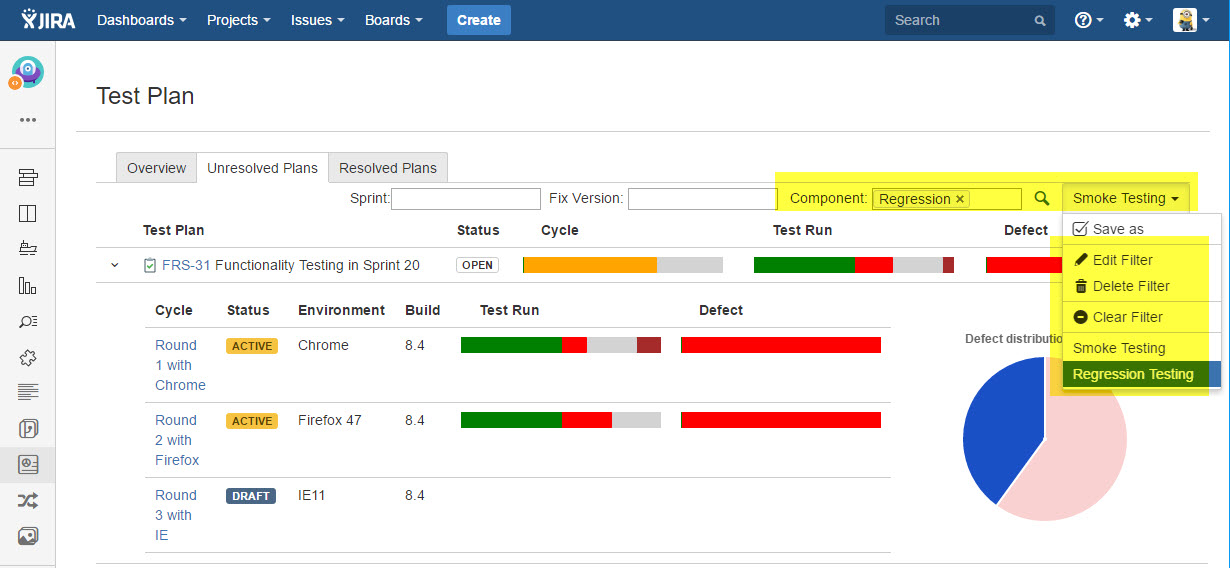Viewport: 1230px width, 568px height.
Task: Open the Smoke Testing filter dropdown
Action: pyautogui.click(x=1125, y=198)
